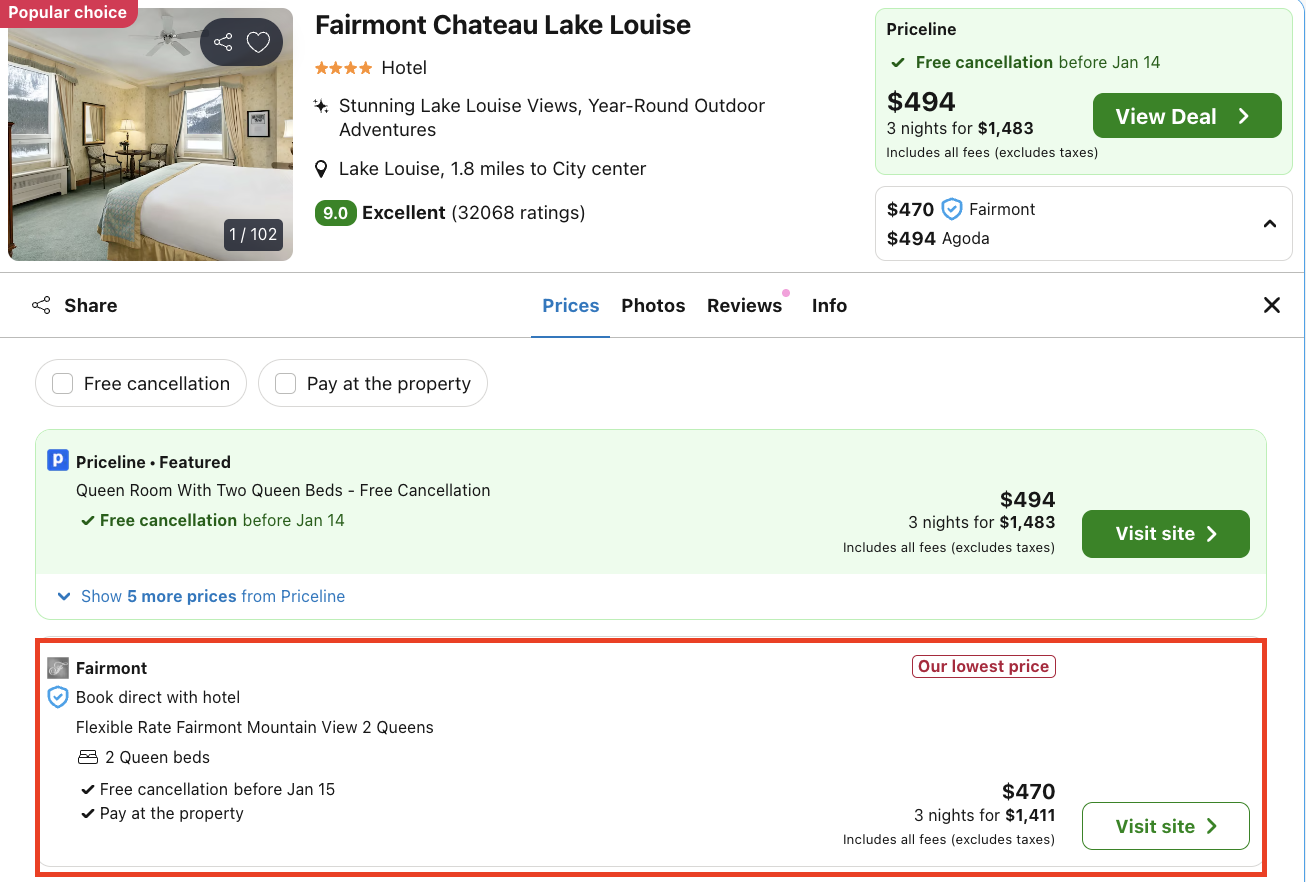
Task: Click the book direct shield icon
Action: pos(58,697)
